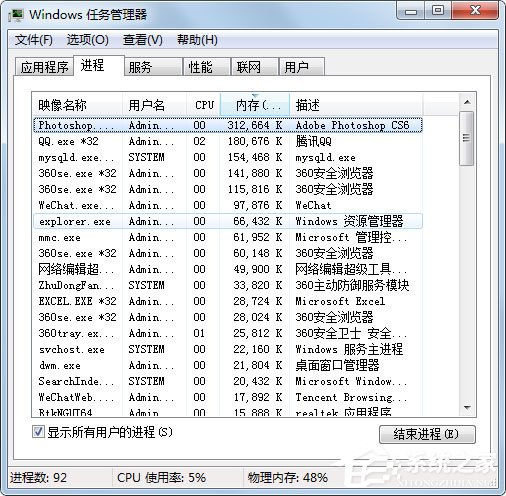The height and width of the screenshot is (496, 506).
Task: Select the 网络编辑超 process row
Action: (228, 269)
